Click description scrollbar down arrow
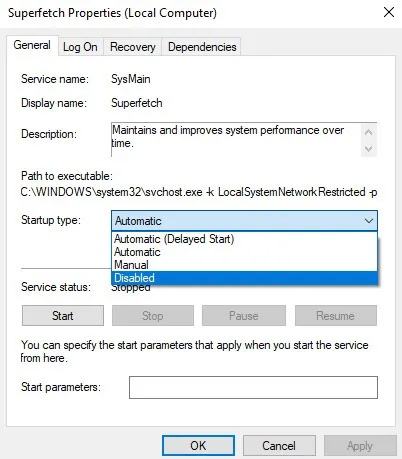The width and height of the screenshot is (402, 459). click(x=369, y=148)
